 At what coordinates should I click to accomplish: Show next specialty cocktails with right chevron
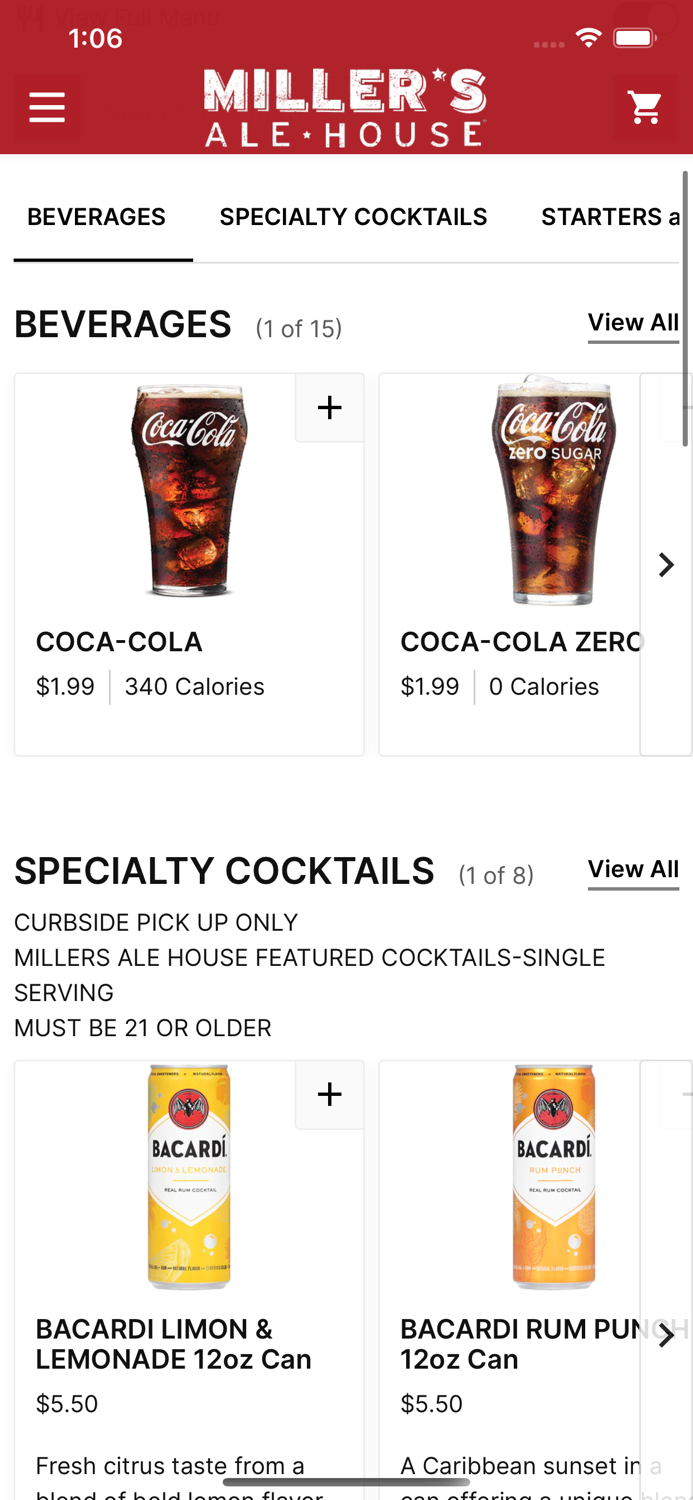click(666, 1336)
